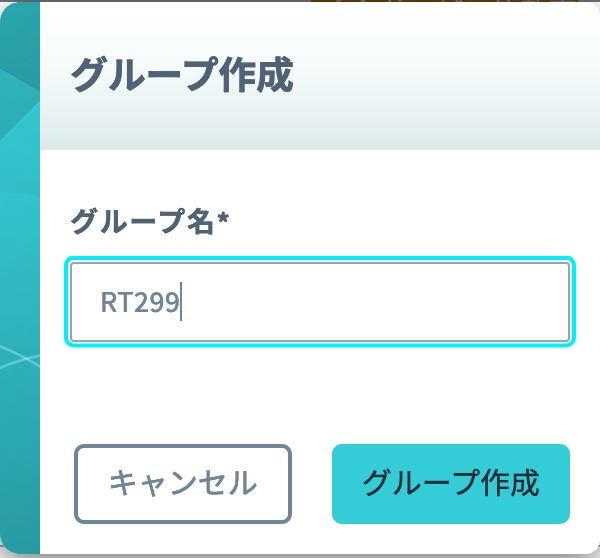Click グループ作成 label on the teal button
This screenshot has height=558, width=600.
coord(451,483)
